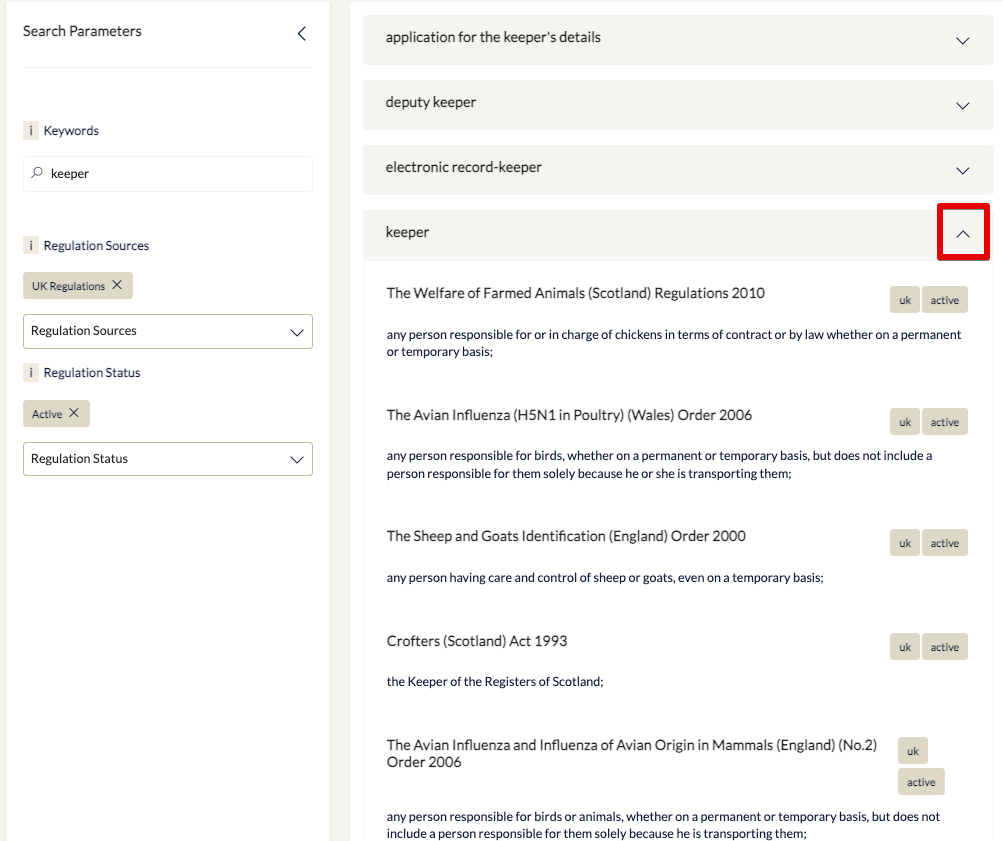Expand the deputy keeper entry
1003x841 pixels.
[962, 106]
